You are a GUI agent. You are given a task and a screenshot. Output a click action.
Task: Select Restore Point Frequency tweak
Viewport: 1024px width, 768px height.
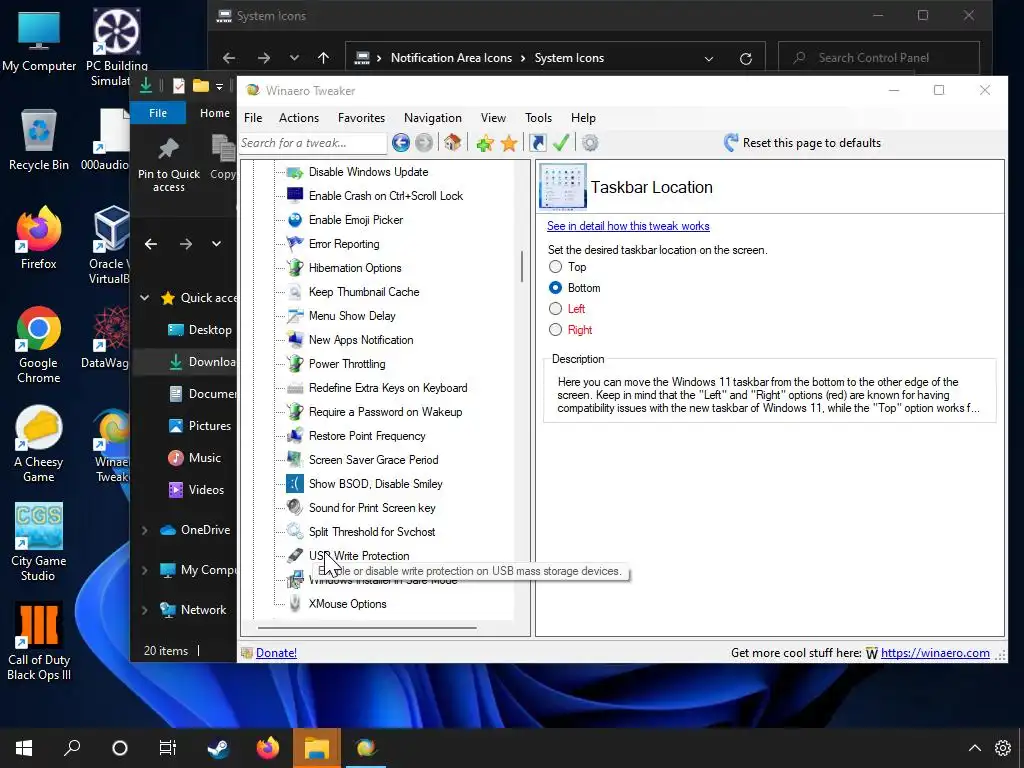pyautogui.click(x=367, y=436)
